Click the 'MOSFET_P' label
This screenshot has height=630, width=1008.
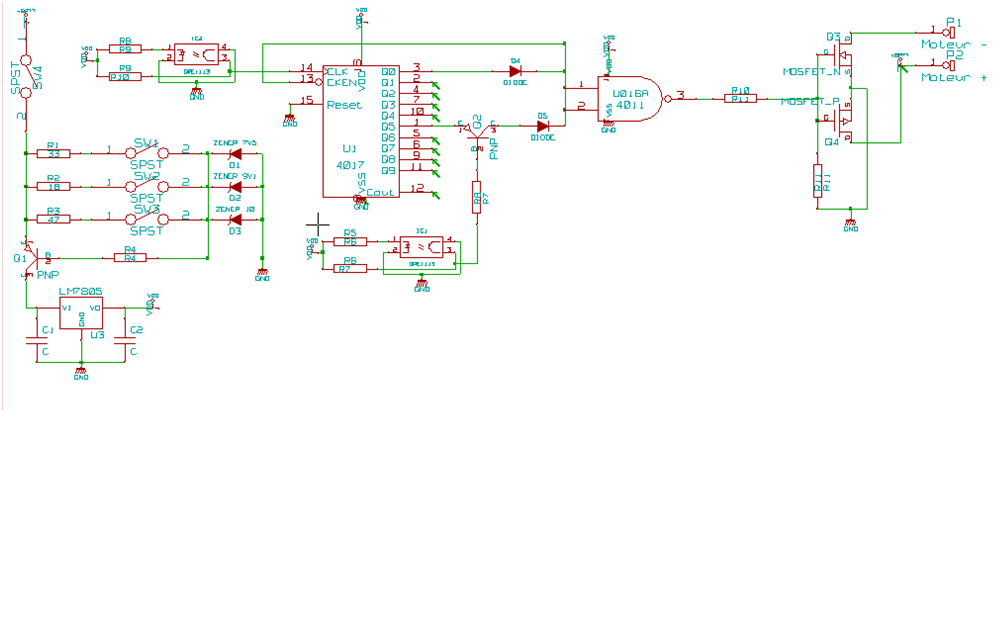(810, 102)
